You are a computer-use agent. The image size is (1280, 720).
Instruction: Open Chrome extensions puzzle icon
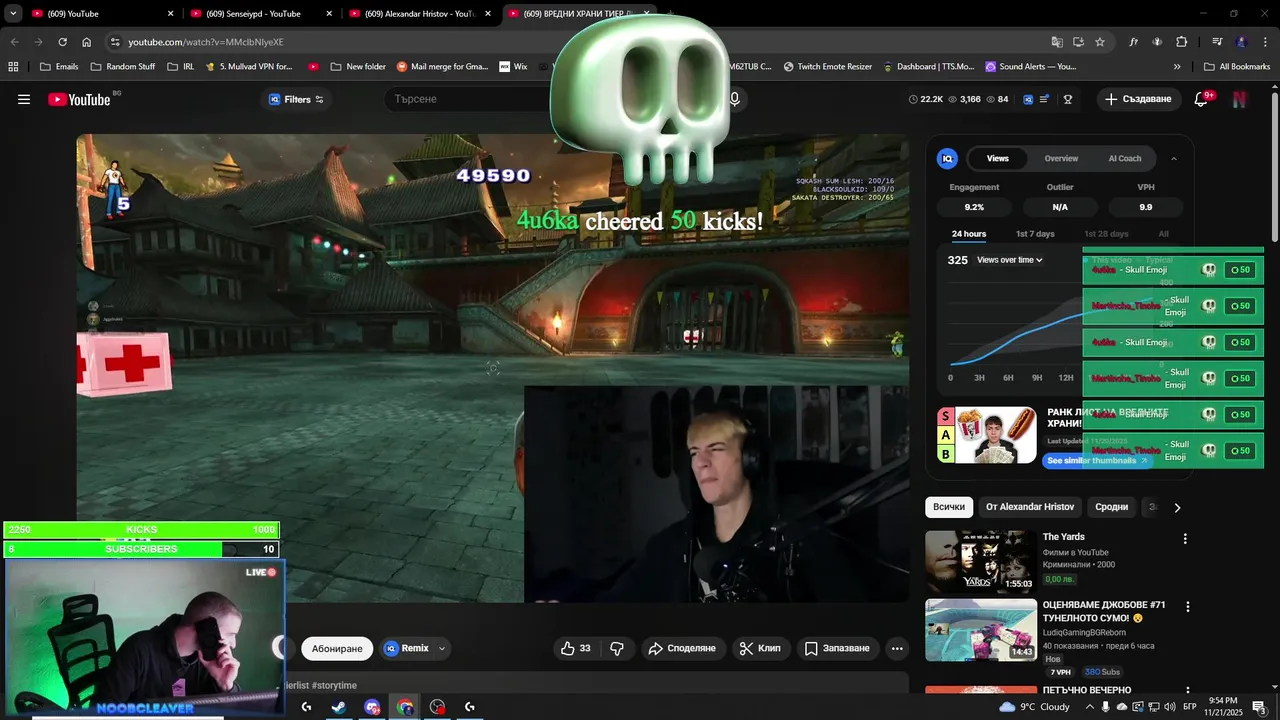point(1181,42)
